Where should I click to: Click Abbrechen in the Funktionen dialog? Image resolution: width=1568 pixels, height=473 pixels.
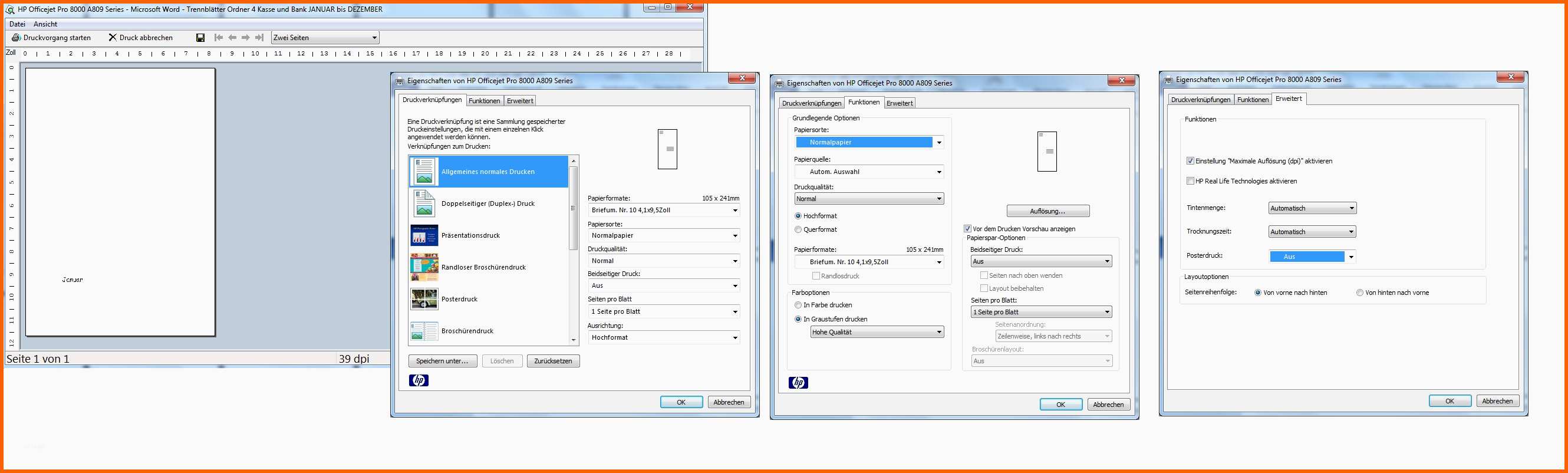click(1108, 405)
